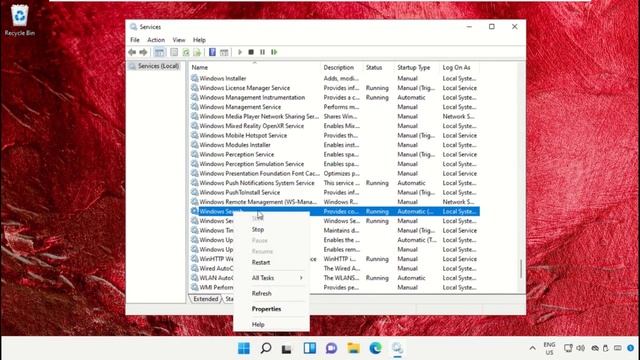Select Windows Management Instrumentation row

[334, 97]
